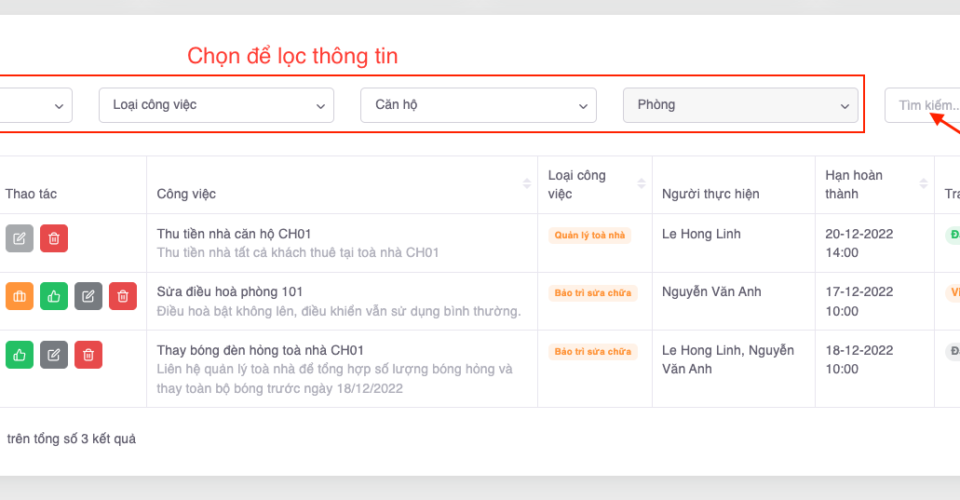Viewport: 960px width, 500px height.
Task: Sort by Loại công việc column header
Action: click(641, 184)
